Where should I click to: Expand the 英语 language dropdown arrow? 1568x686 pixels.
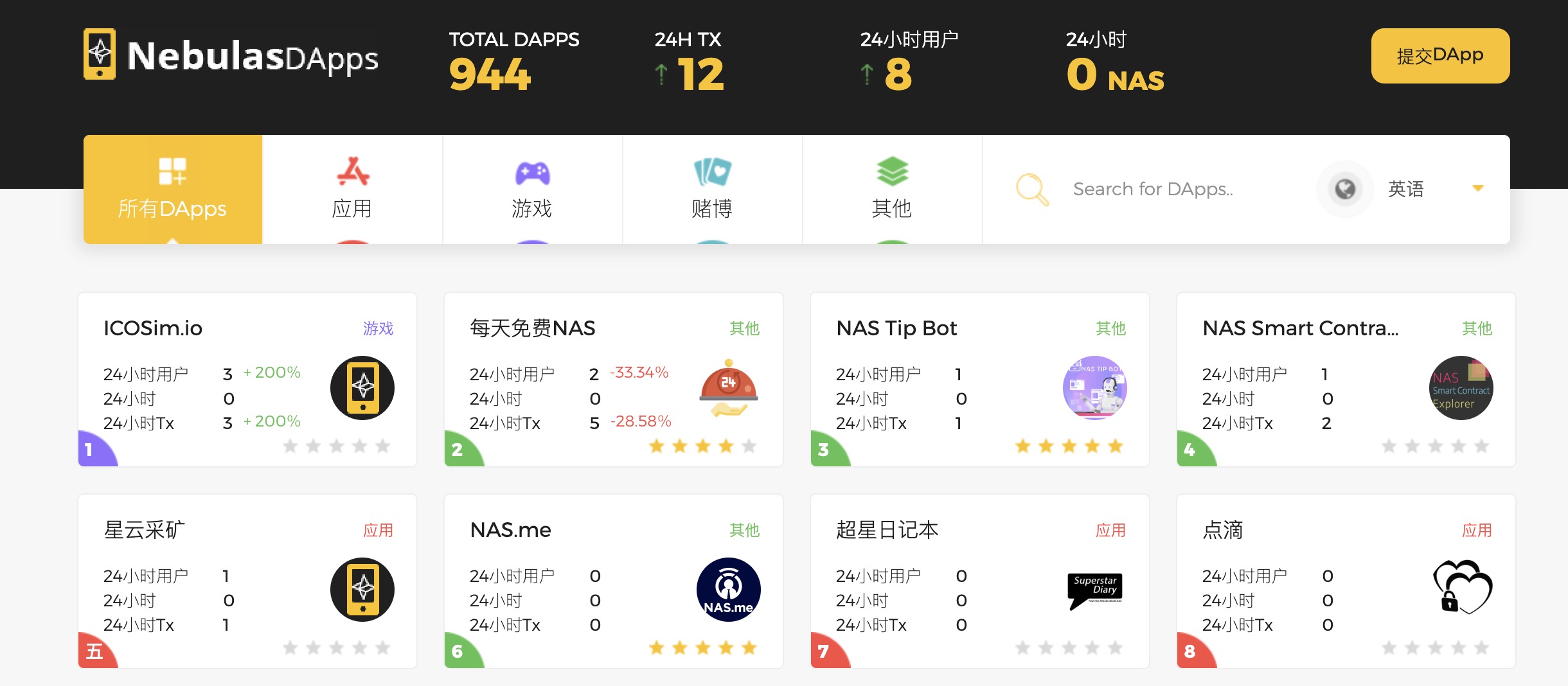click(1478, 188)
